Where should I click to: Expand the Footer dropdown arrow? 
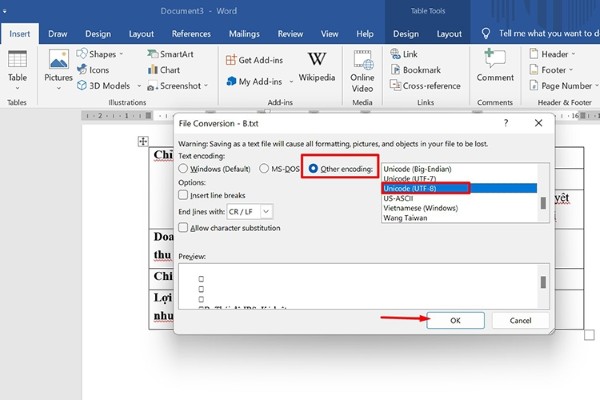[571, 70]
